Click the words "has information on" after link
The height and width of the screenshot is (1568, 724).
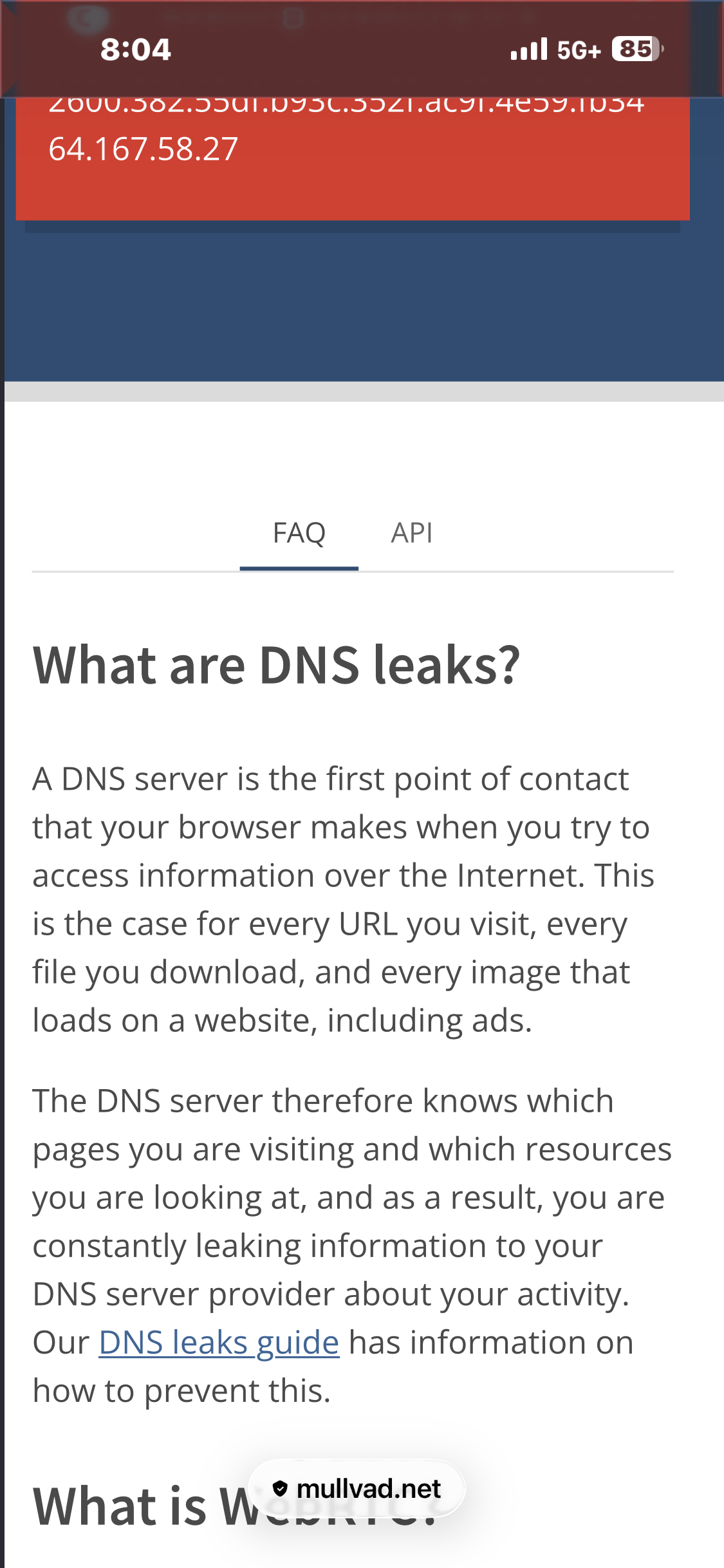(x=491, y=1343)
